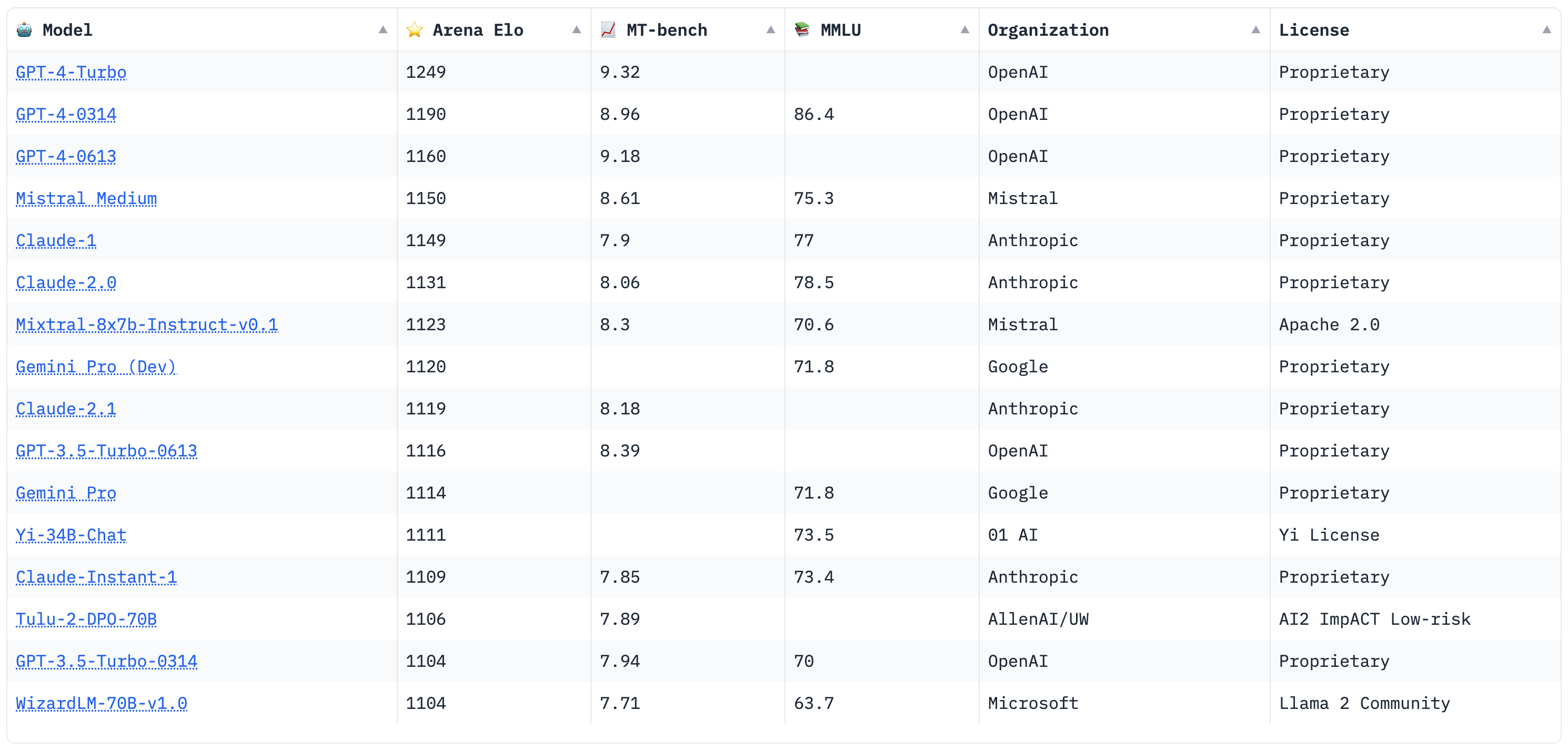Open the Claude-2.1 model page
The width and height of the screenshot is (1568, 751).
(x=65, y=408)
